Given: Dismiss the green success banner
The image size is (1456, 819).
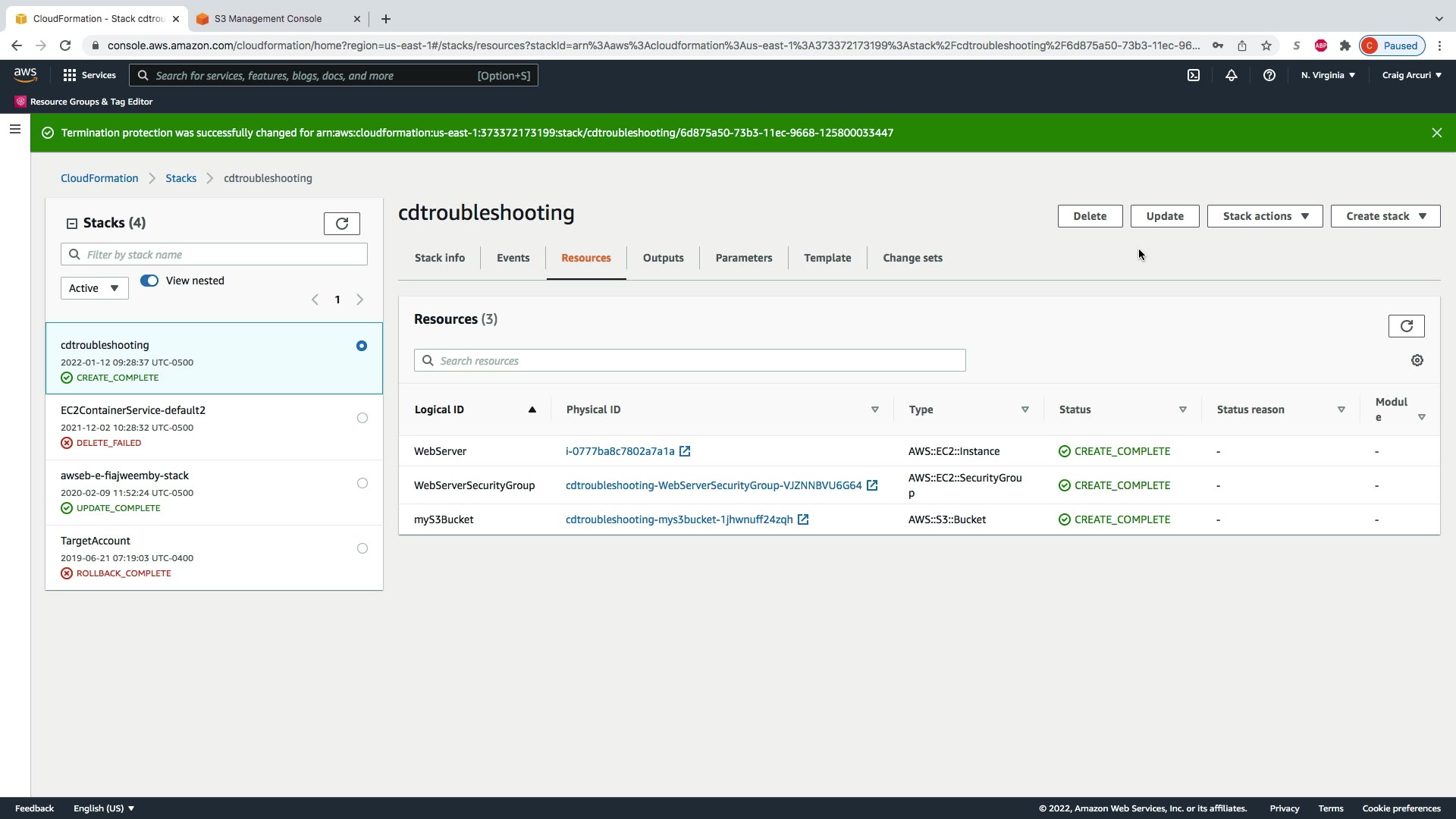Looking at the screenshot, I should (x=1437, y=133).
